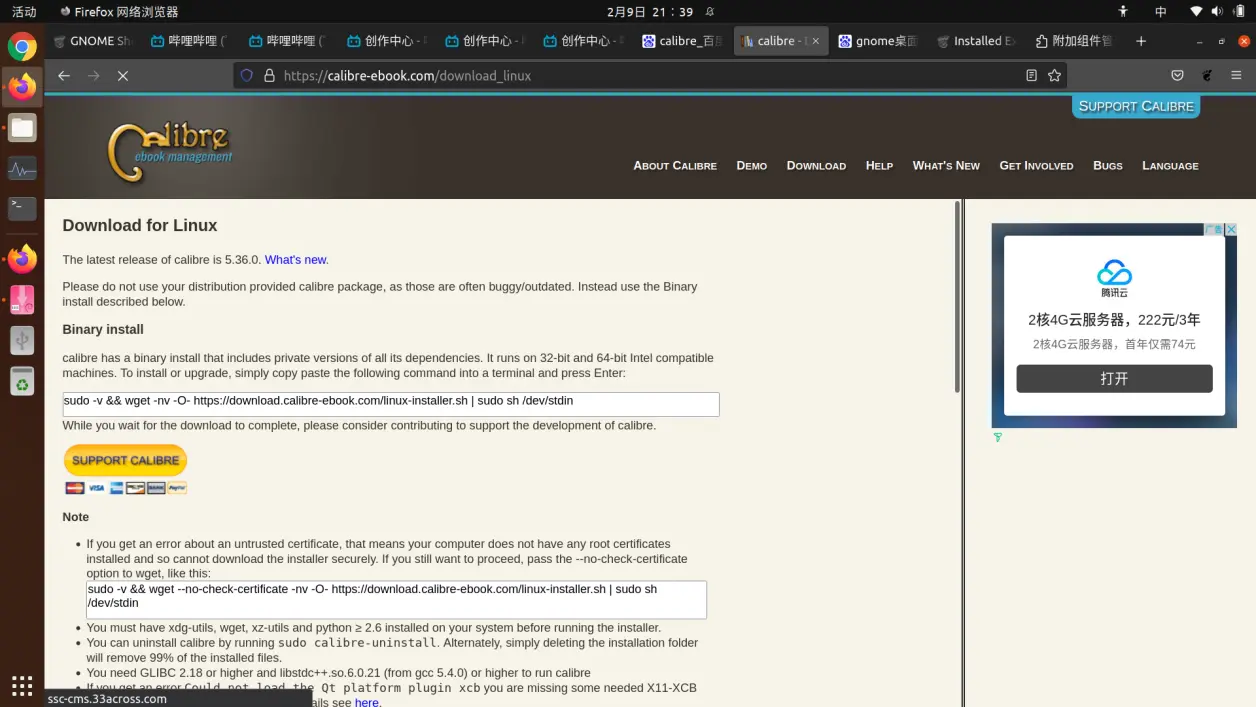1256x707 pixels.
Task: Open the What's New page
Action: [946, 165]
